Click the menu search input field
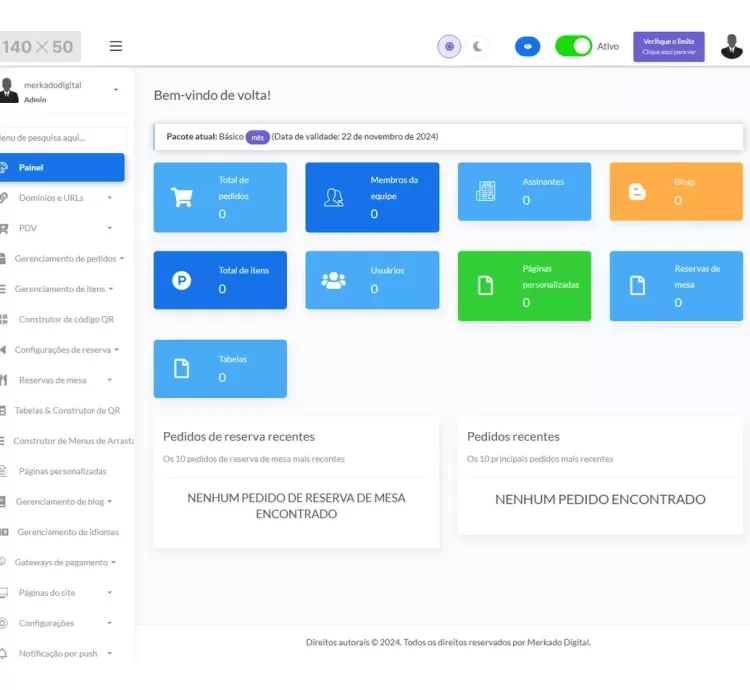This screenshot has width=750, height=690. click(x=62, y=137)
